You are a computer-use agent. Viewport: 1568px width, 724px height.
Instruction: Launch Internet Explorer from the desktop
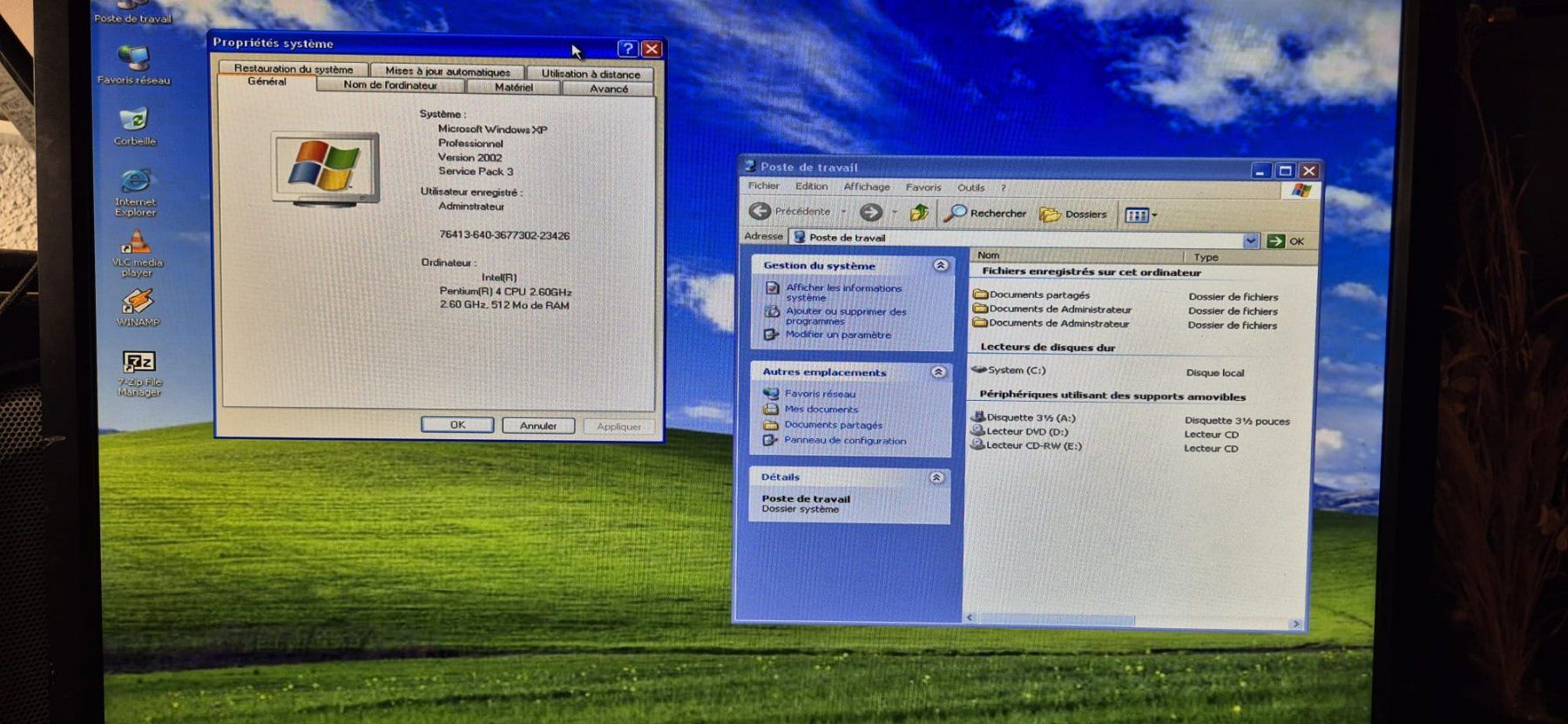click(x=135, y=193)
